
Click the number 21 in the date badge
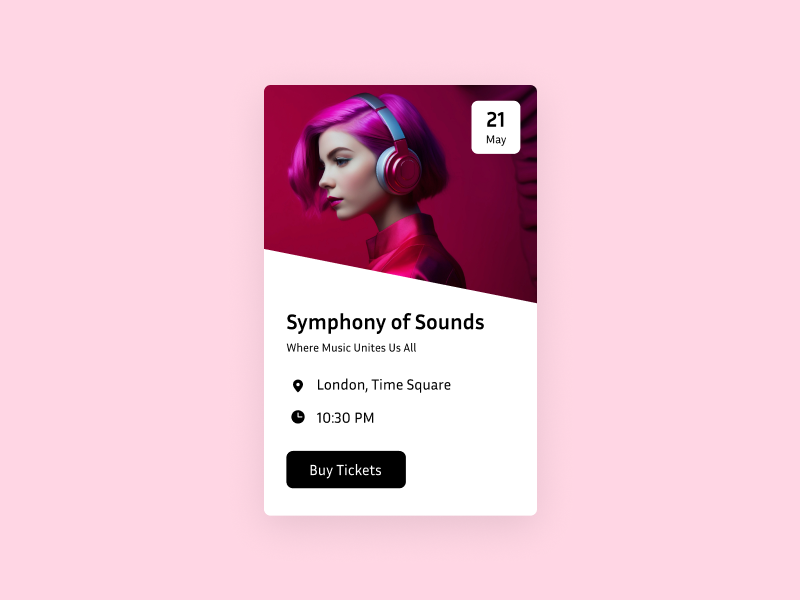click(495, 120)
